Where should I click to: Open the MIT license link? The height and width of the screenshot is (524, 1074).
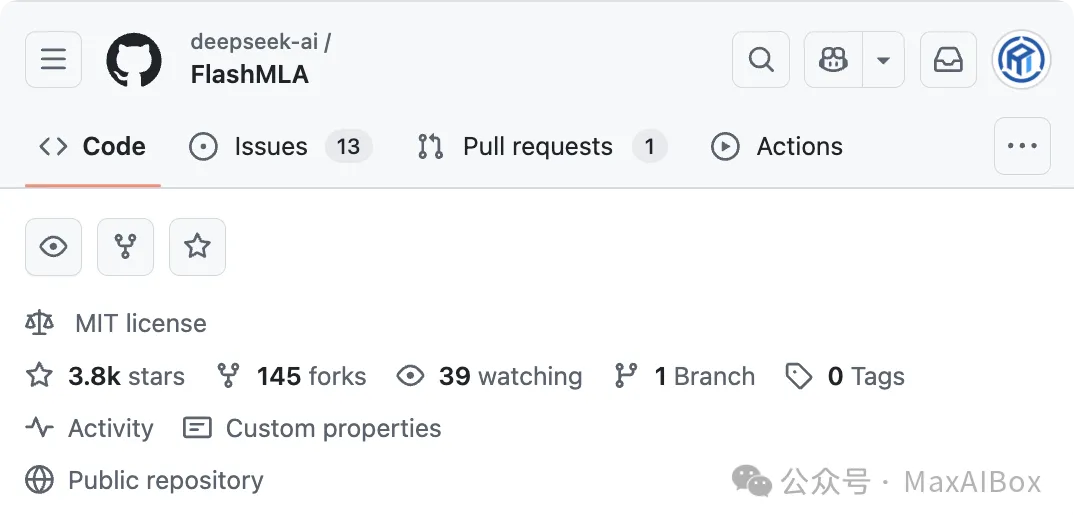[x=140, y=324]
